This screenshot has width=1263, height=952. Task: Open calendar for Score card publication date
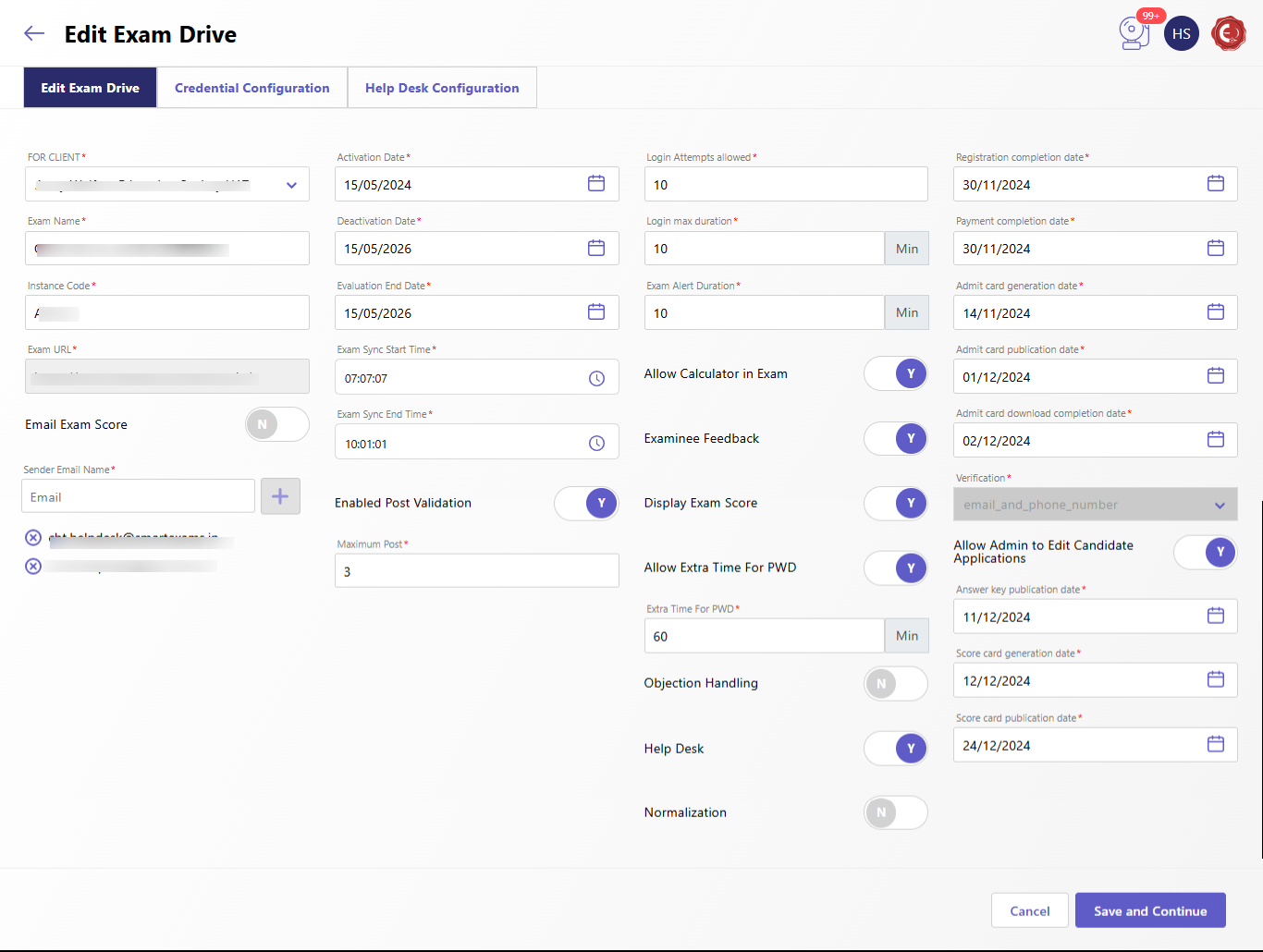tap(1215, 745)
